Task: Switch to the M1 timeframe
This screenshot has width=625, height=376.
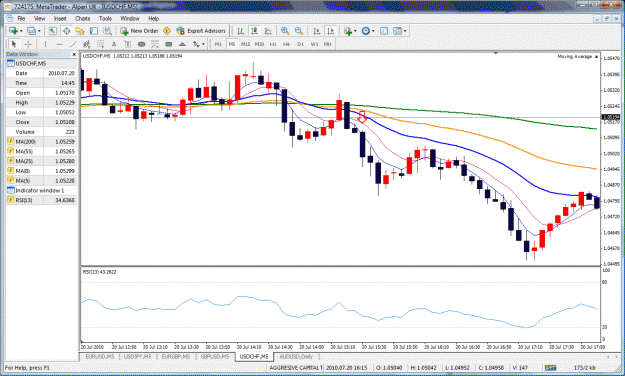Action: [x=218, y=44]
